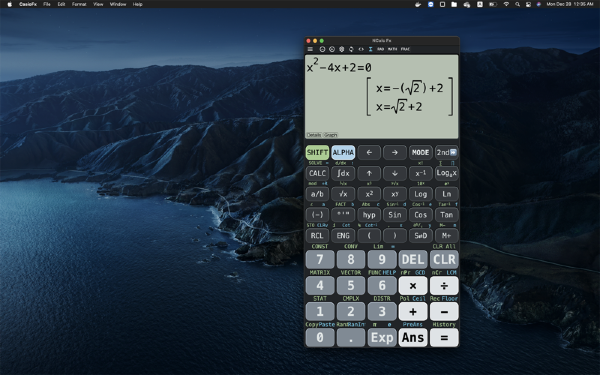Toggle the 2nd function key

pos(447,152)
